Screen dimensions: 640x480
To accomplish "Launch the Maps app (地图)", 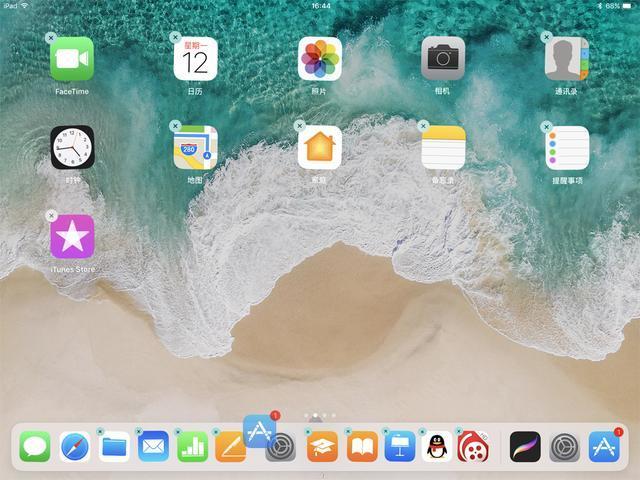I will tap(196, 147).
